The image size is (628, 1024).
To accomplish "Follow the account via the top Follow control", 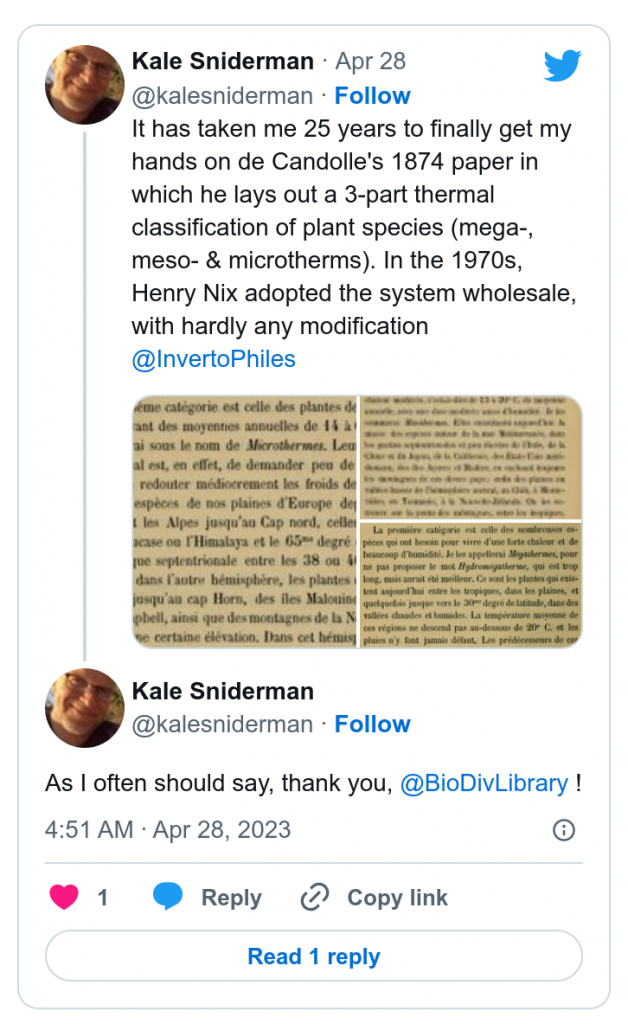I will pos(373,96).
